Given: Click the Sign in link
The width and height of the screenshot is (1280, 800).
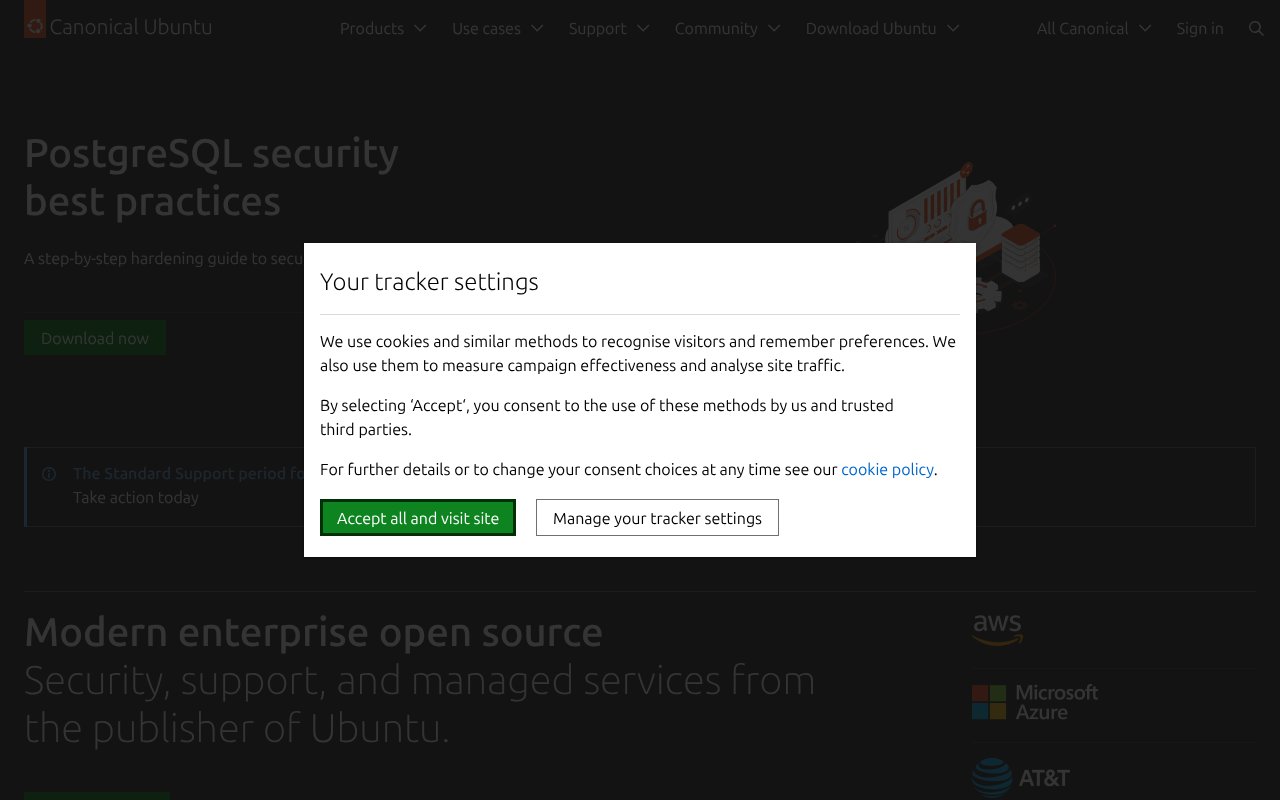Looking at the screenshot, I should coord(1199,29).
